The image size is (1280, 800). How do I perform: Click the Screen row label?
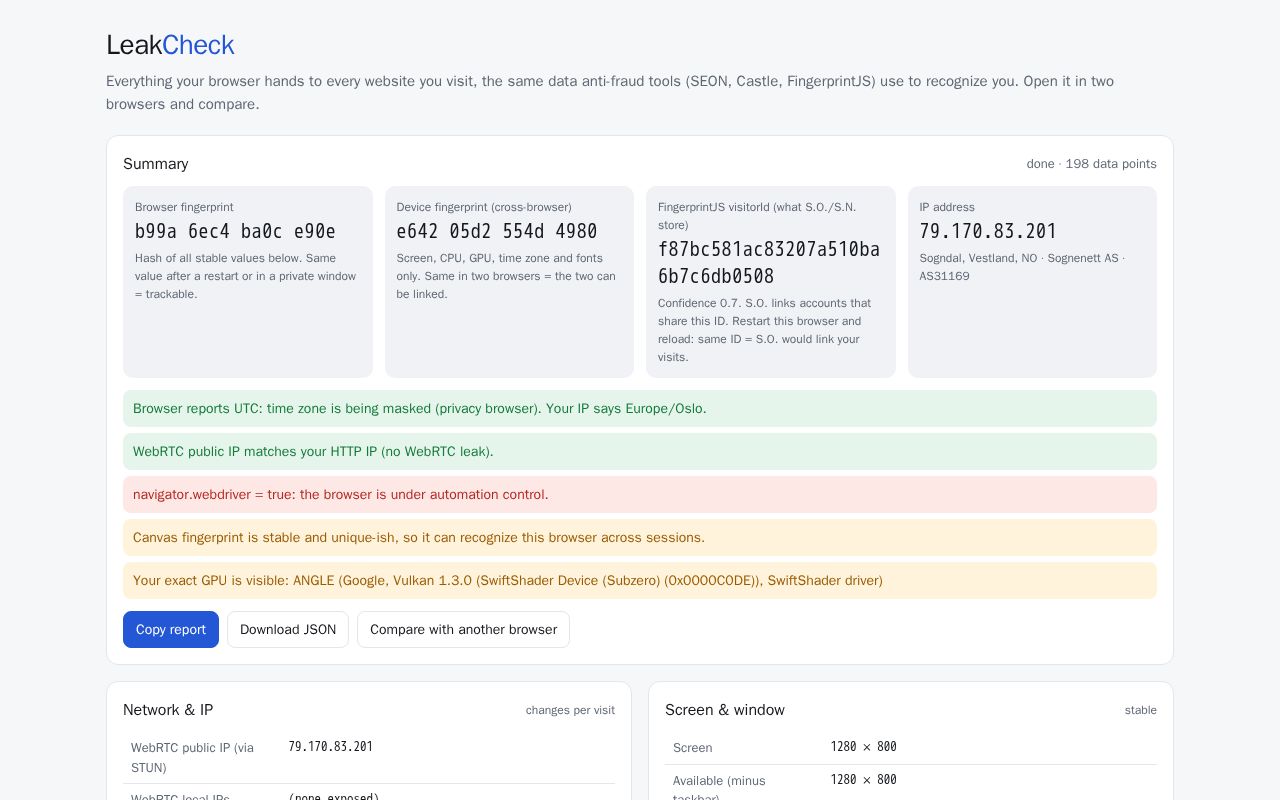coord(693,748)
